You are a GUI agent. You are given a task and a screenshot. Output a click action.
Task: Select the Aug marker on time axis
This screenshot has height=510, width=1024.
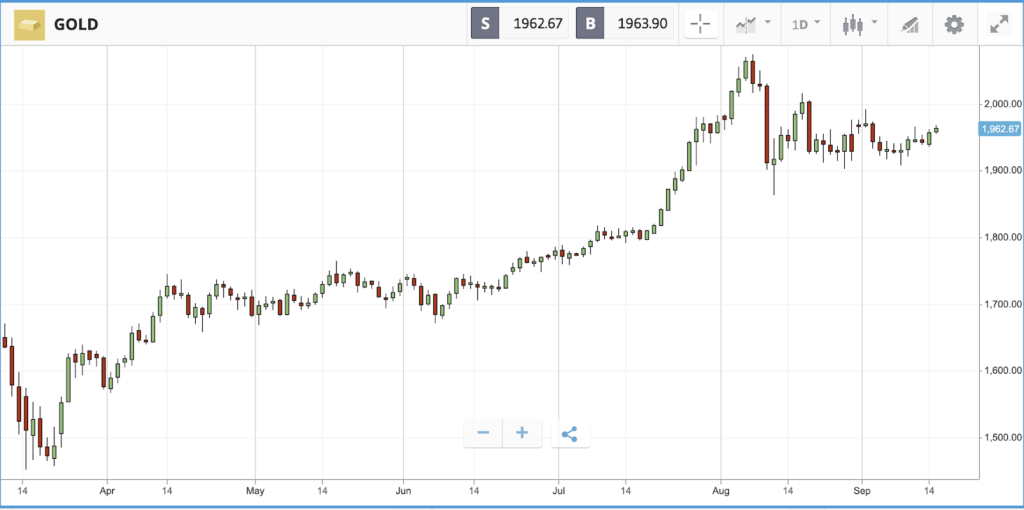pyautogui.click(x=721, y=488)
